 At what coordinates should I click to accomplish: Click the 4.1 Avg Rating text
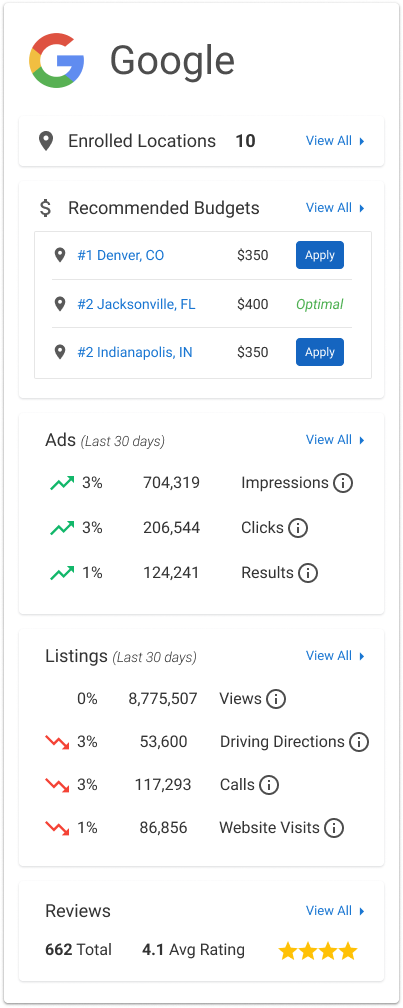click(193, 950)
